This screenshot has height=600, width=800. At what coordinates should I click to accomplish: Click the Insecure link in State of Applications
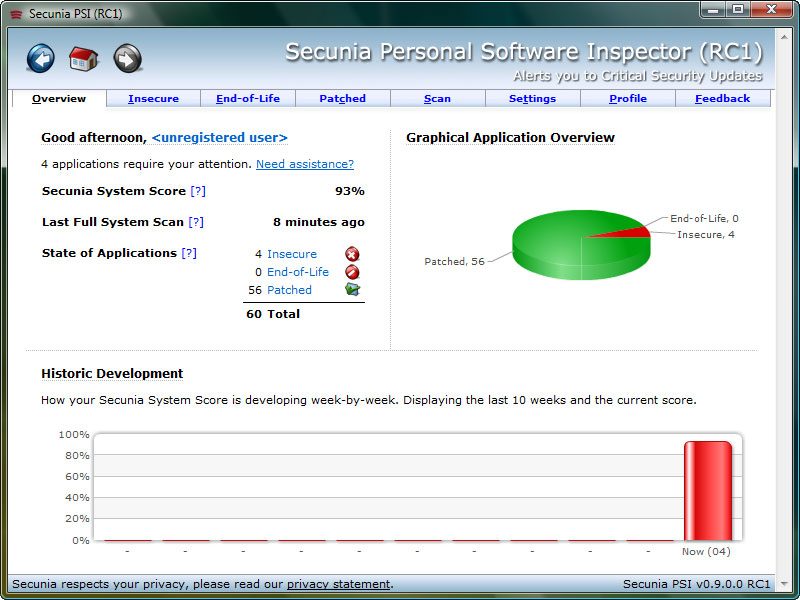point(292,254)
